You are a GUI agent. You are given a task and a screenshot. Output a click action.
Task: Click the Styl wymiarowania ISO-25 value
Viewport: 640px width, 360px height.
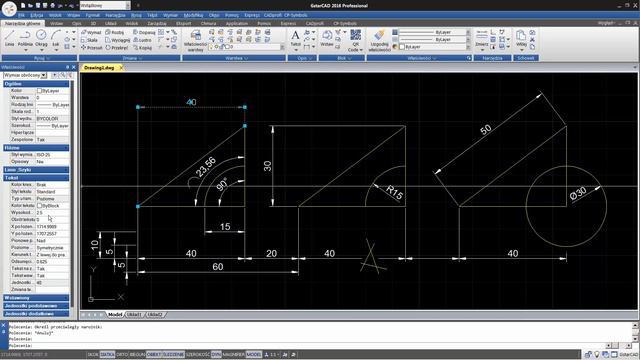(52, 155)
